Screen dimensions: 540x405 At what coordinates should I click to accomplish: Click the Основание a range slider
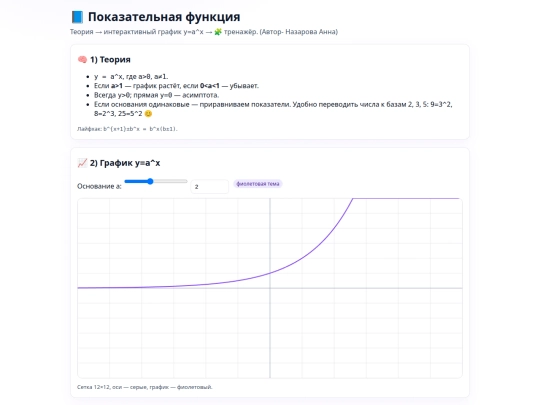pos(156,181)
